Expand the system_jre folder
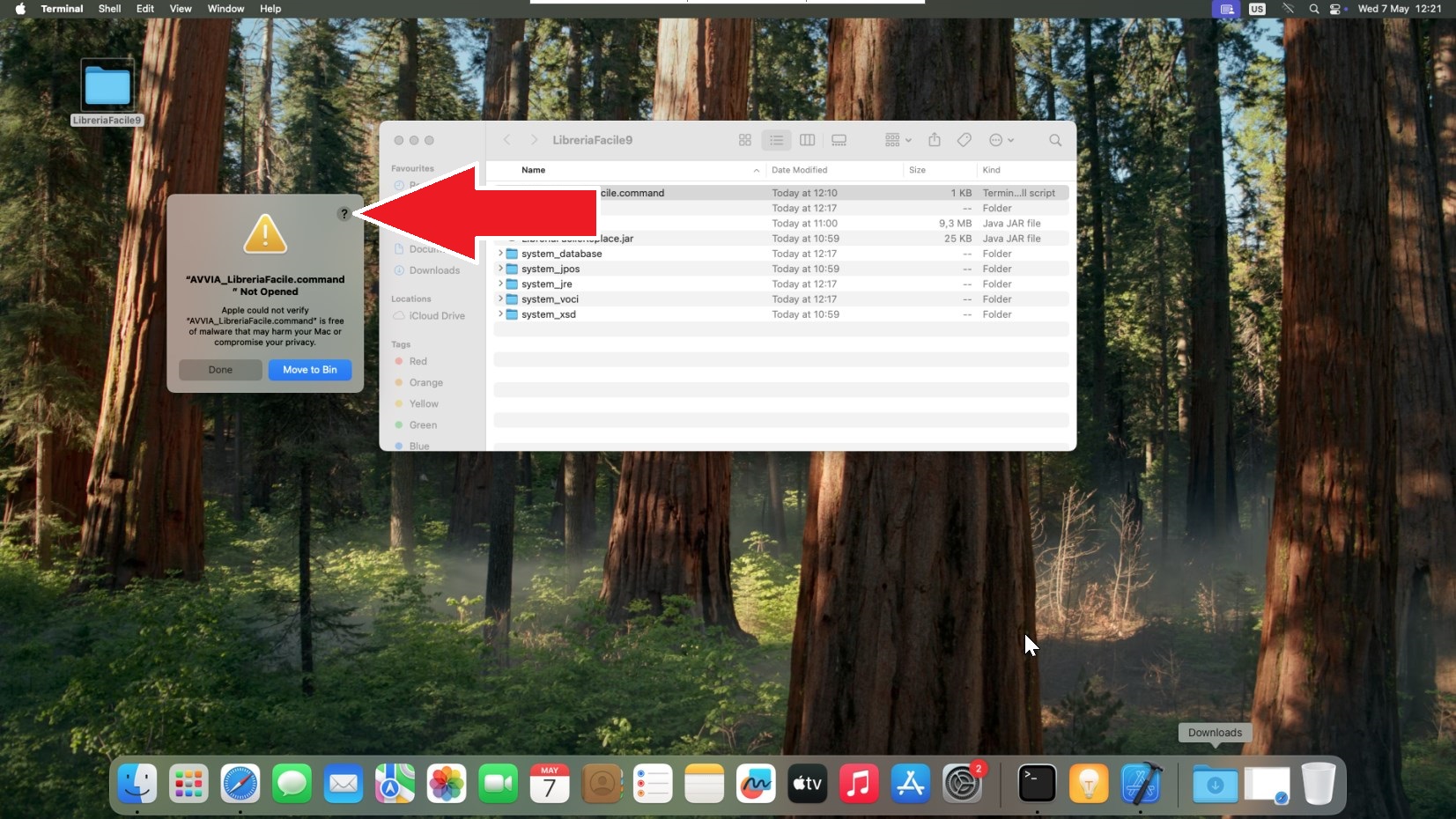Viewport: 1456px width, 819px height. pyautogui.click(x=500, y=284)
